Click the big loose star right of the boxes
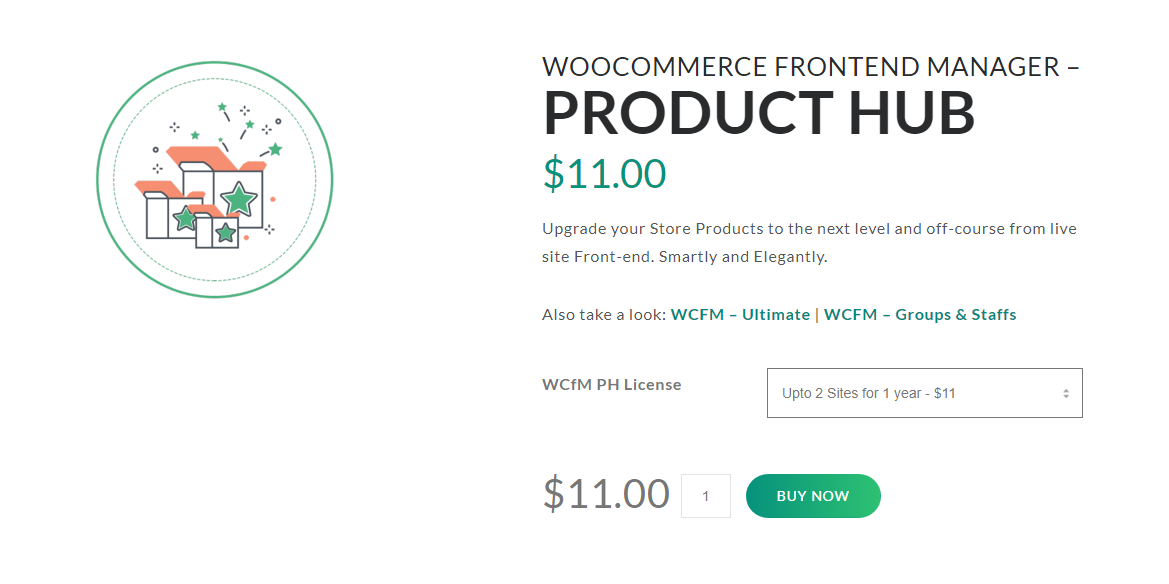This screenshot has height=584, width=1169. click(275, 149)
